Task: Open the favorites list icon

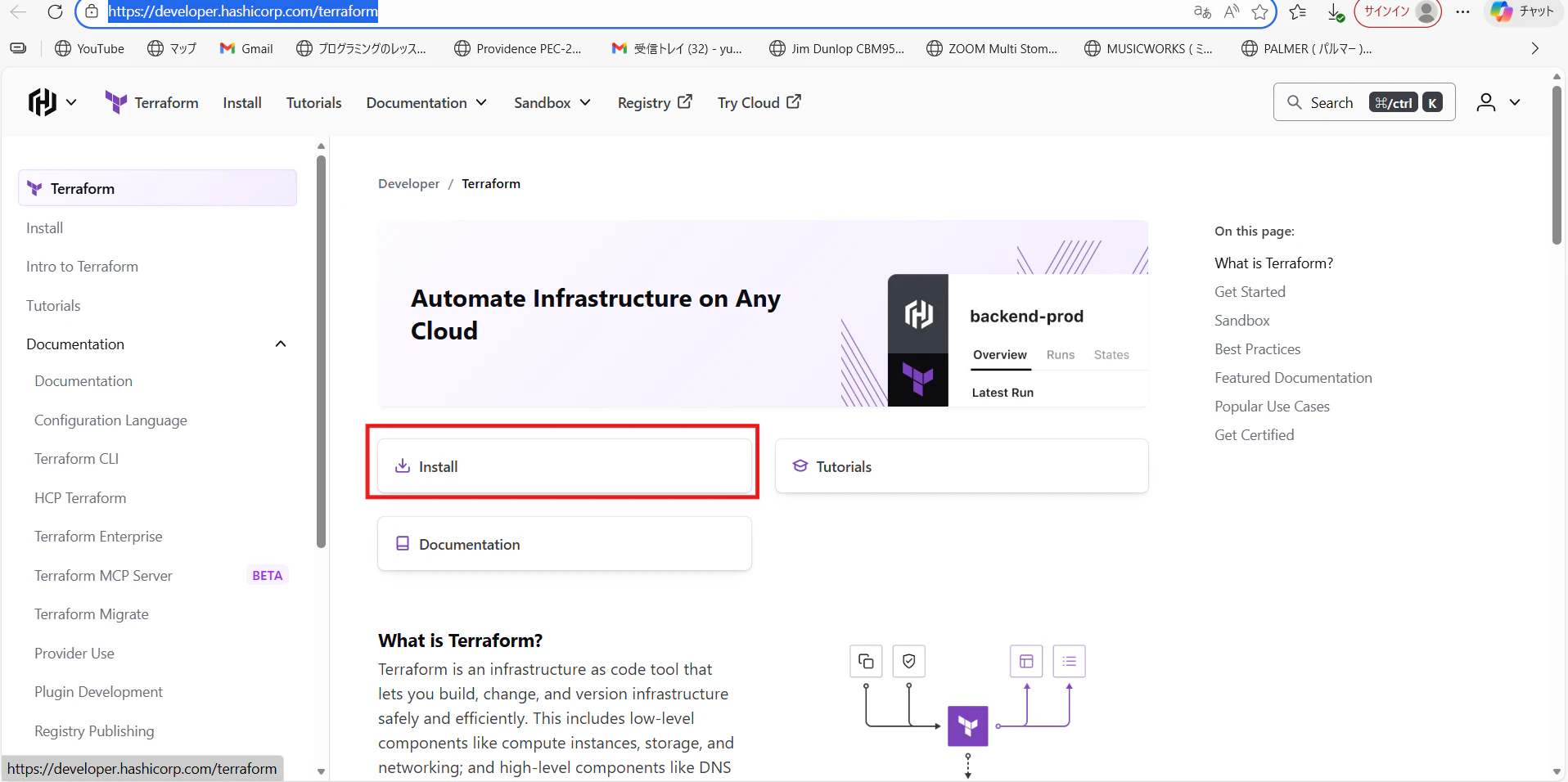Action: [x=1298, y=11]
